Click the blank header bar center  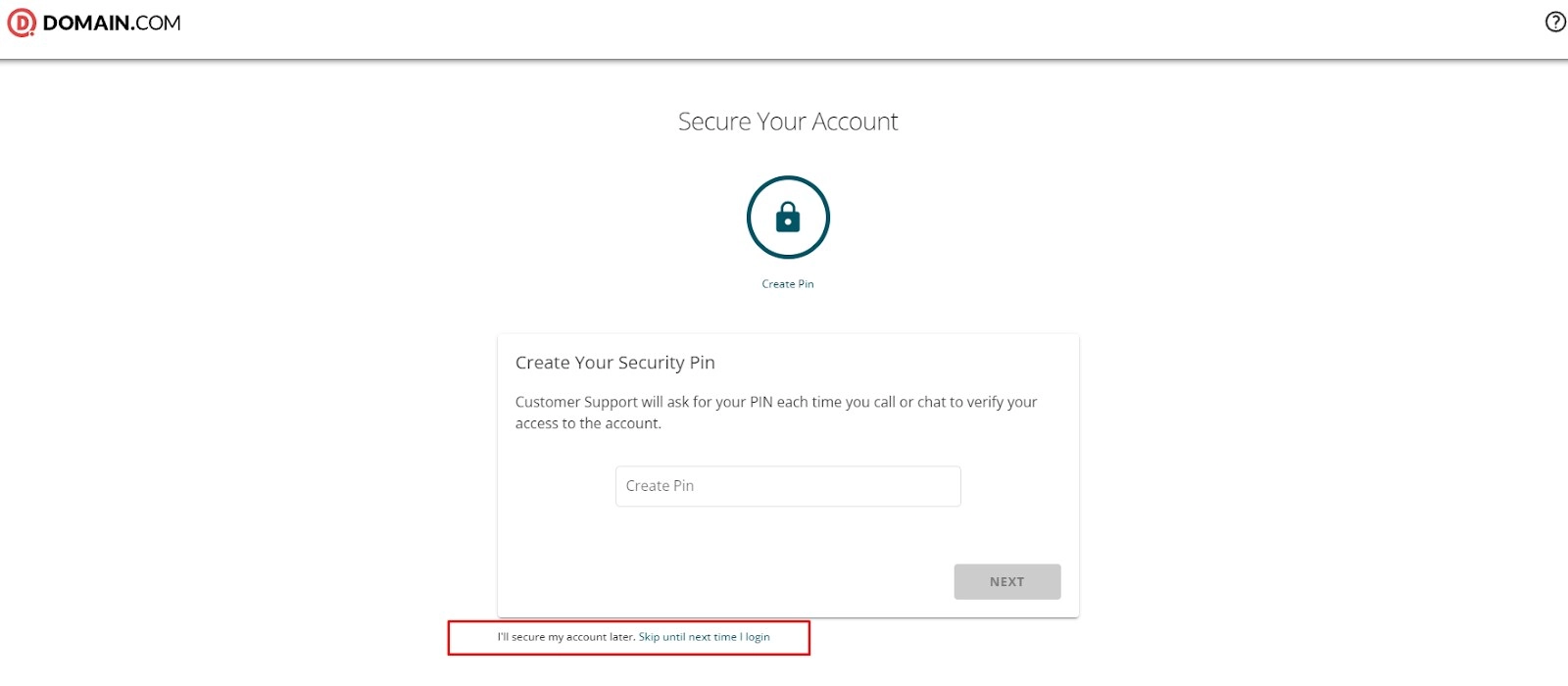click(784, 27)
